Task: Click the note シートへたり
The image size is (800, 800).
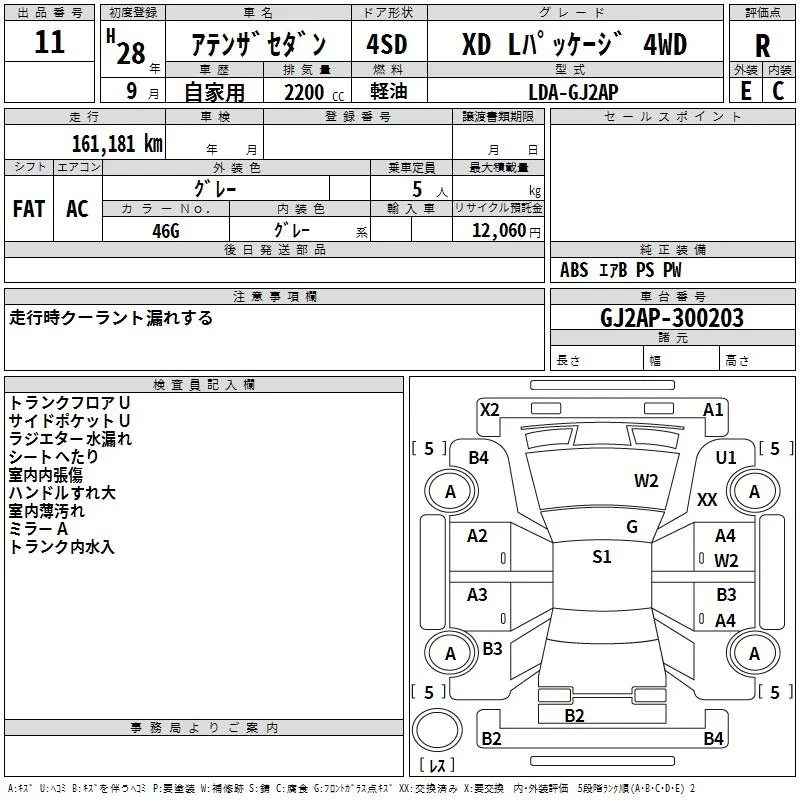Action: tap(53, 457)
